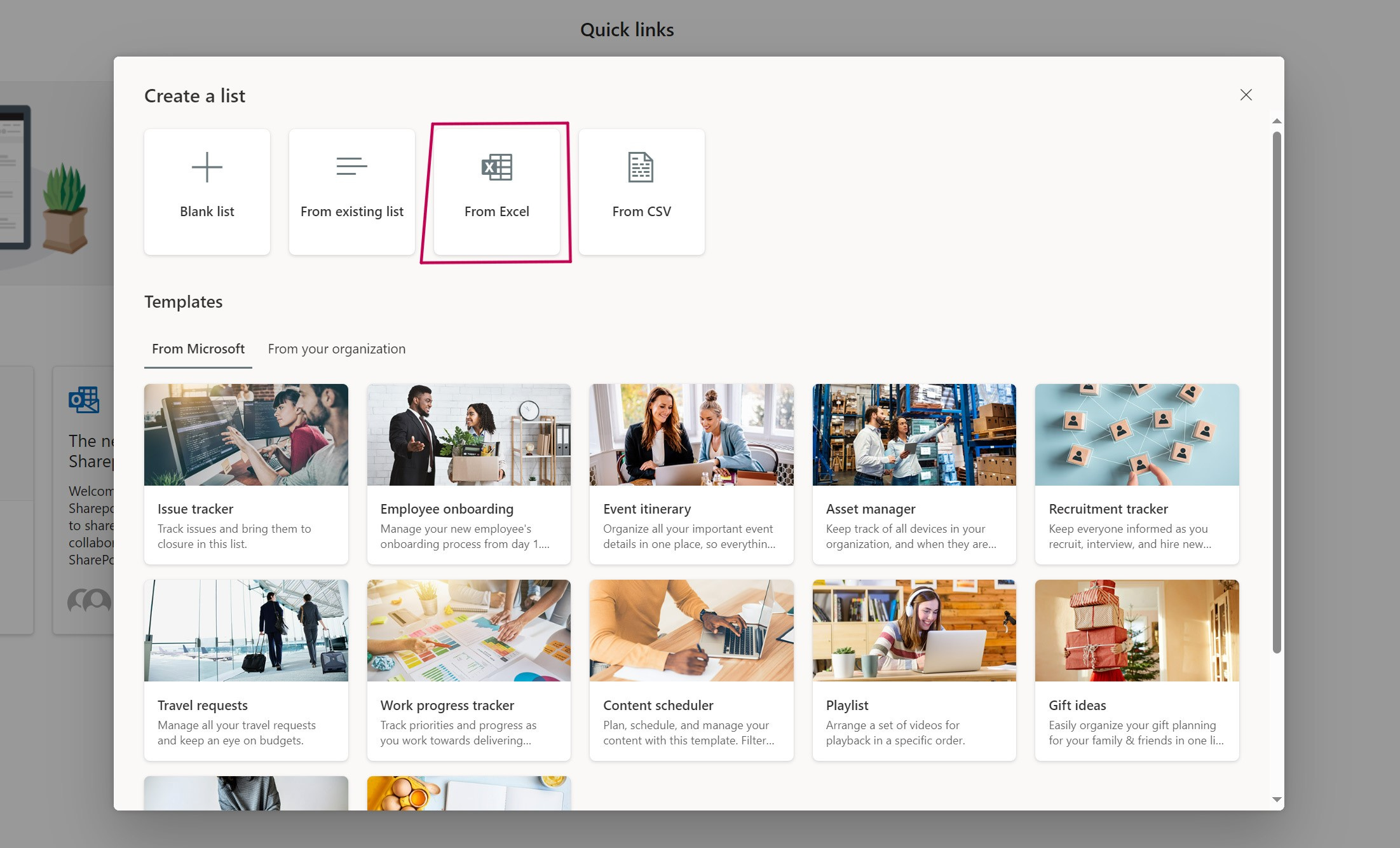Click 'Keep everyone informed as you recruit' description
Image resolution: width=1400 pixels, height=848 pixels.
click(1130, 536)
